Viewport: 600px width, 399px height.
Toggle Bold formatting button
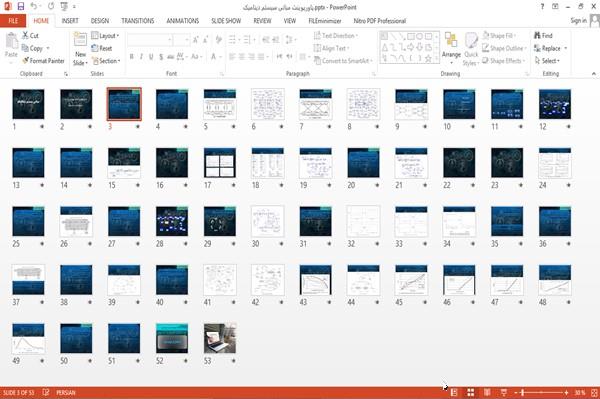coord(131,57)
